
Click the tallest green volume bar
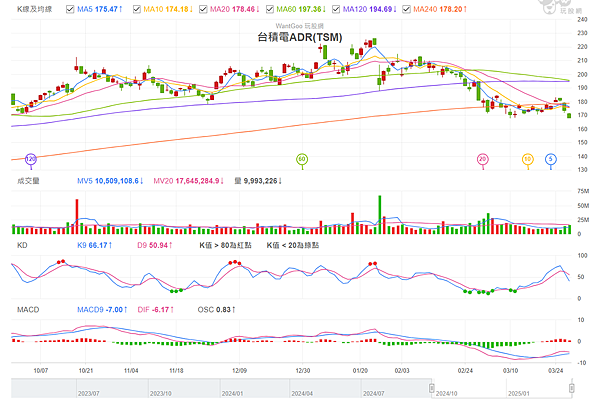point(380,215)
